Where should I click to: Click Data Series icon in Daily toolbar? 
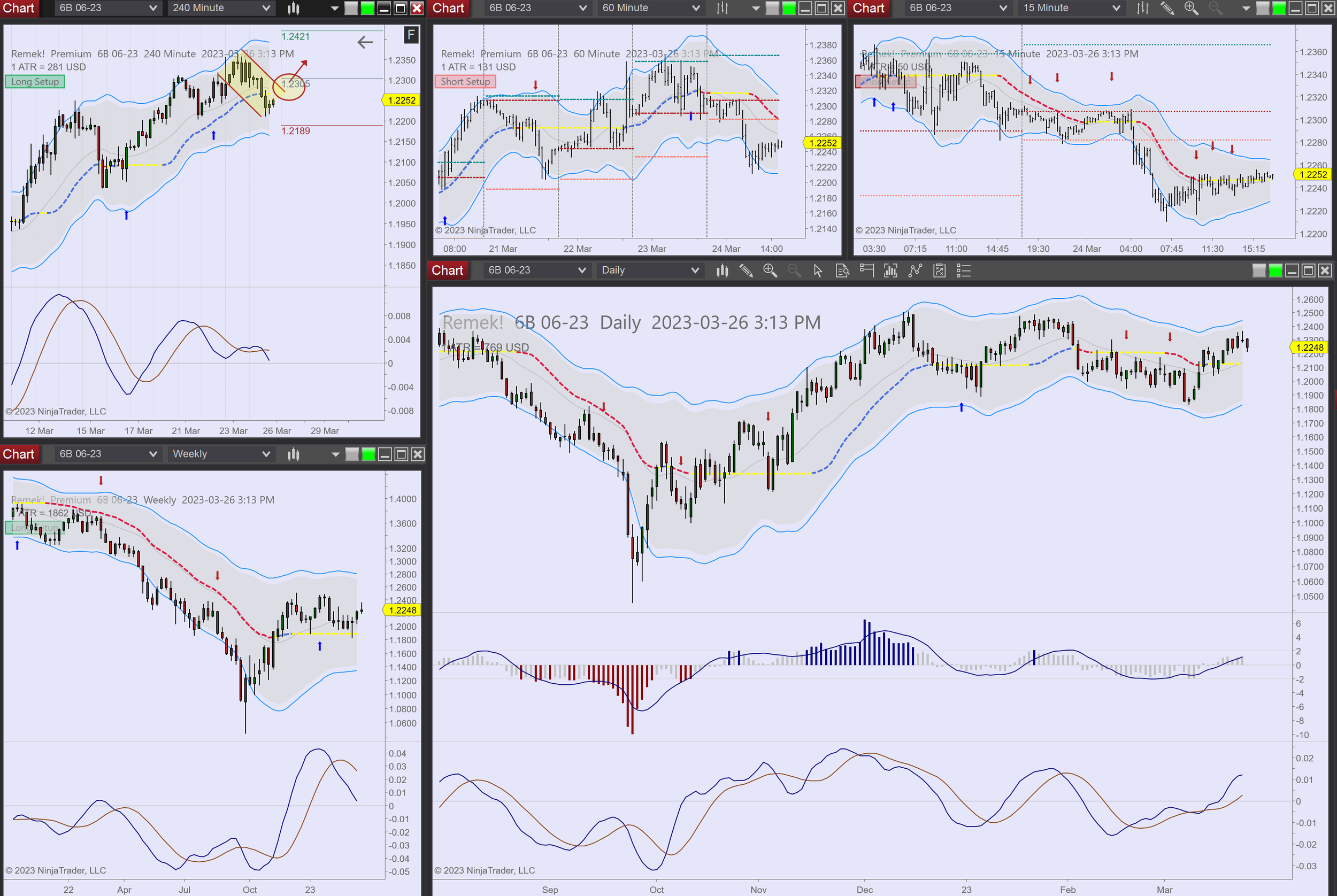[722, 271]
